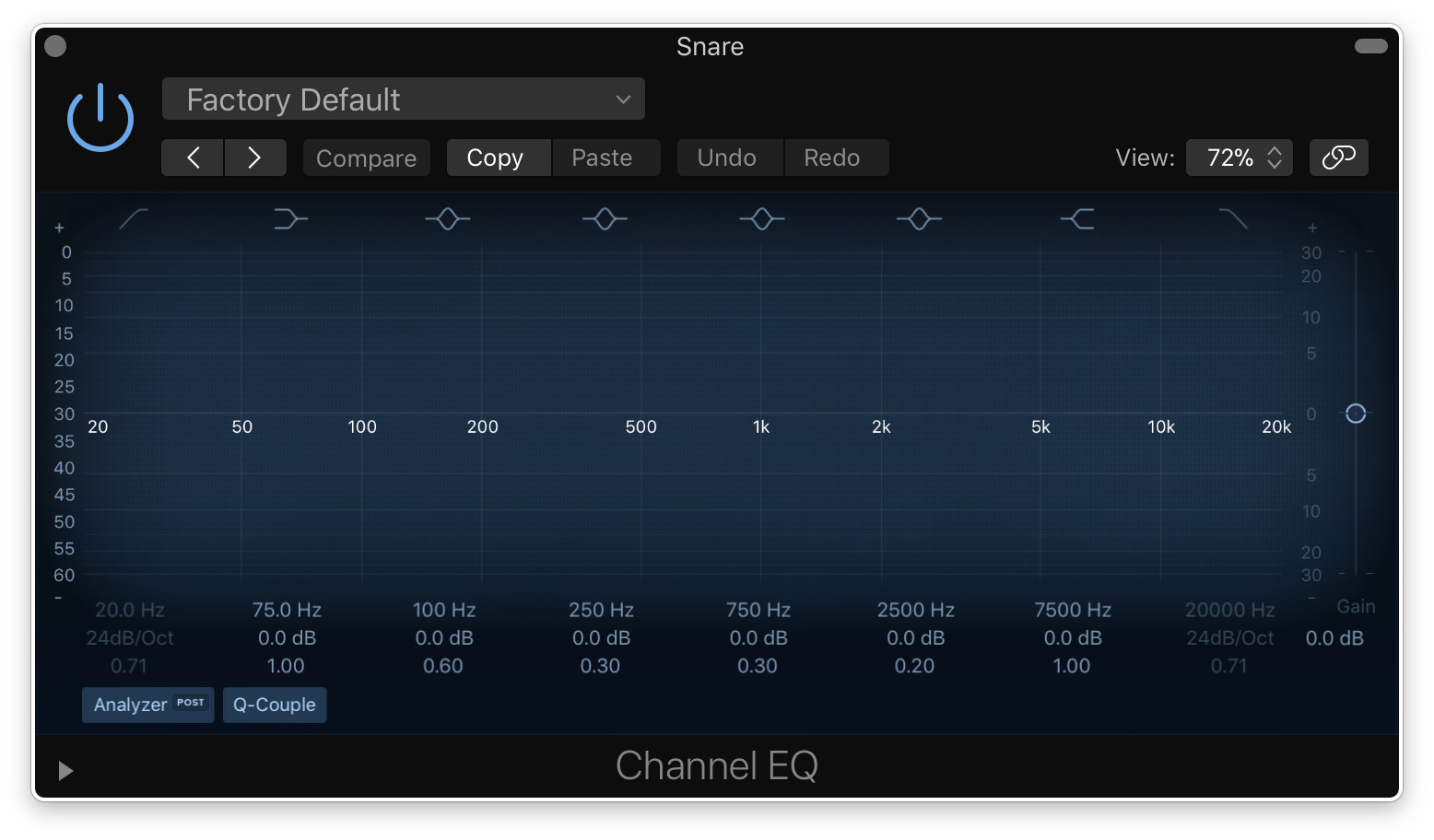The height and width of the screenshot is (840, 1434).
Task: Toggle the Analyzer POST button
Action: [148, 705]
